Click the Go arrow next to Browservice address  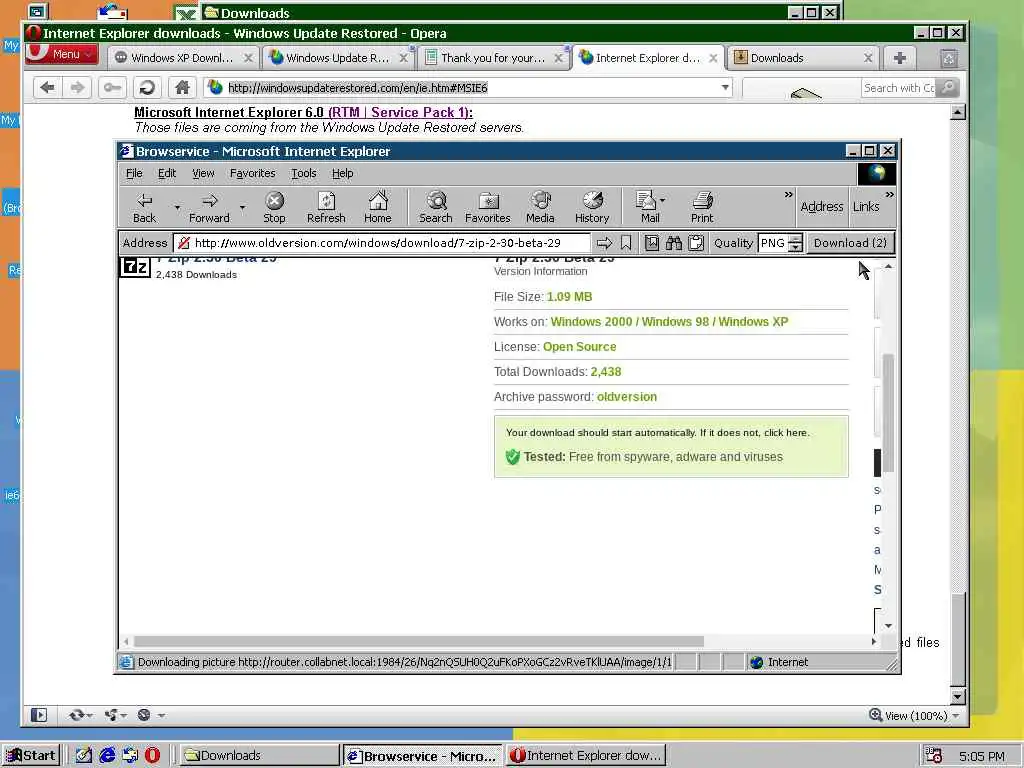(605, 243)
